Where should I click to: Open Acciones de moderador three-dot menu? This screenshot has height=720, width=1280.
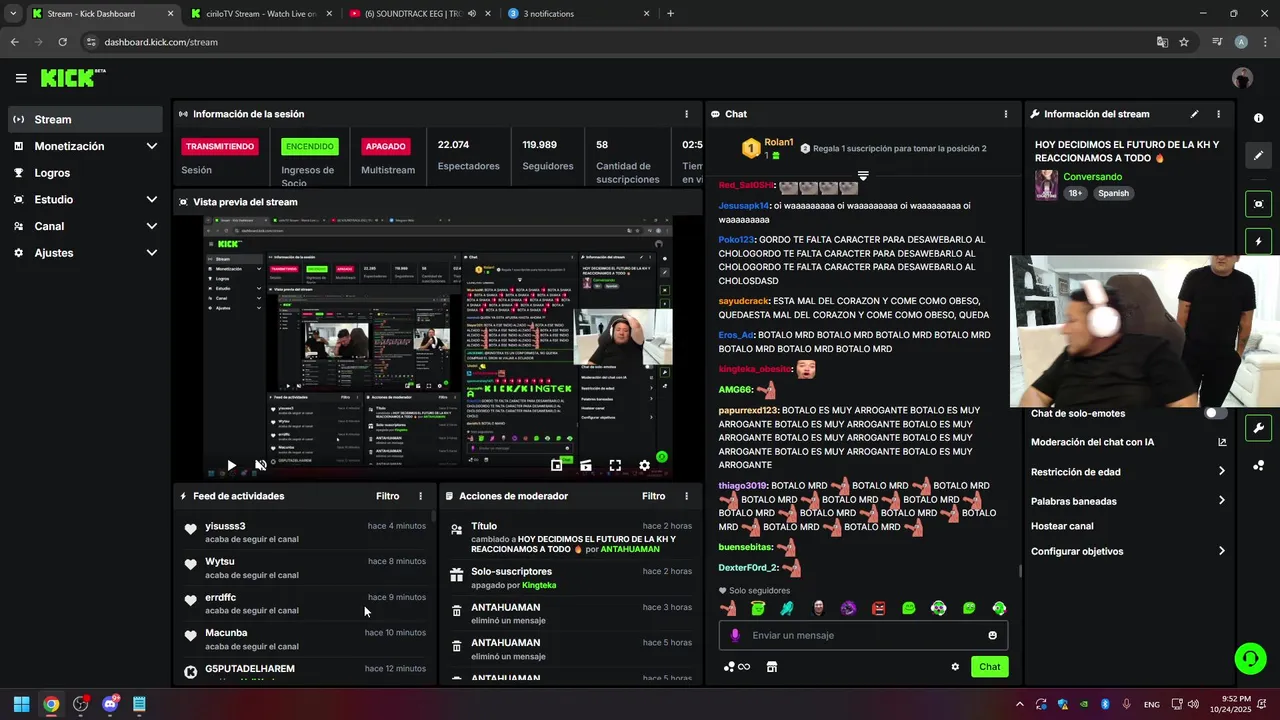[x=686, y=496]
